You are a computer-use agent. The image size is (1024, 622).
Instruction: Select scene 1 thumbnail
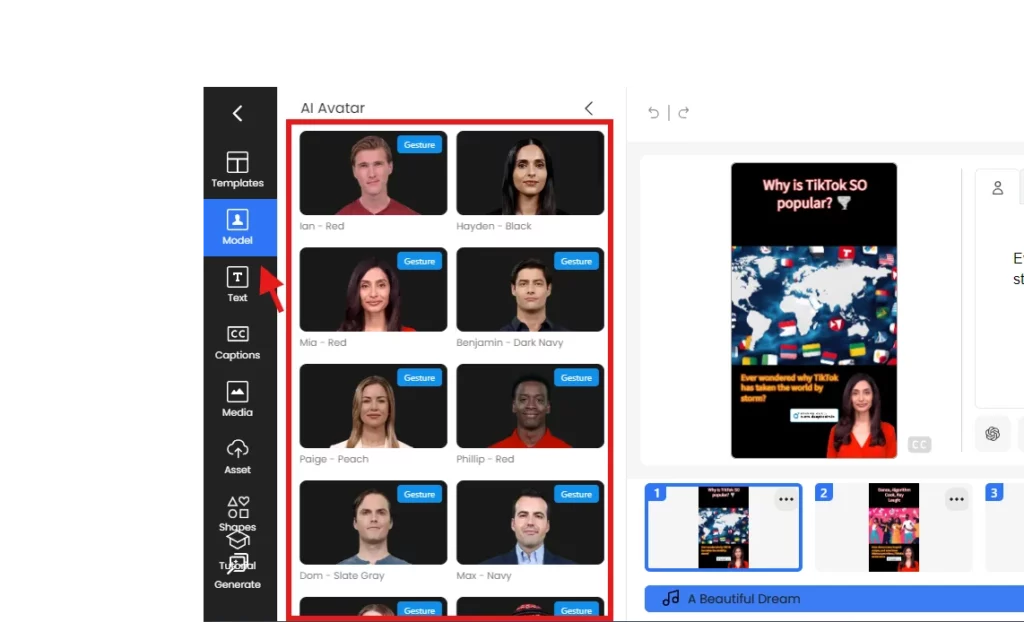click(723, 527)
